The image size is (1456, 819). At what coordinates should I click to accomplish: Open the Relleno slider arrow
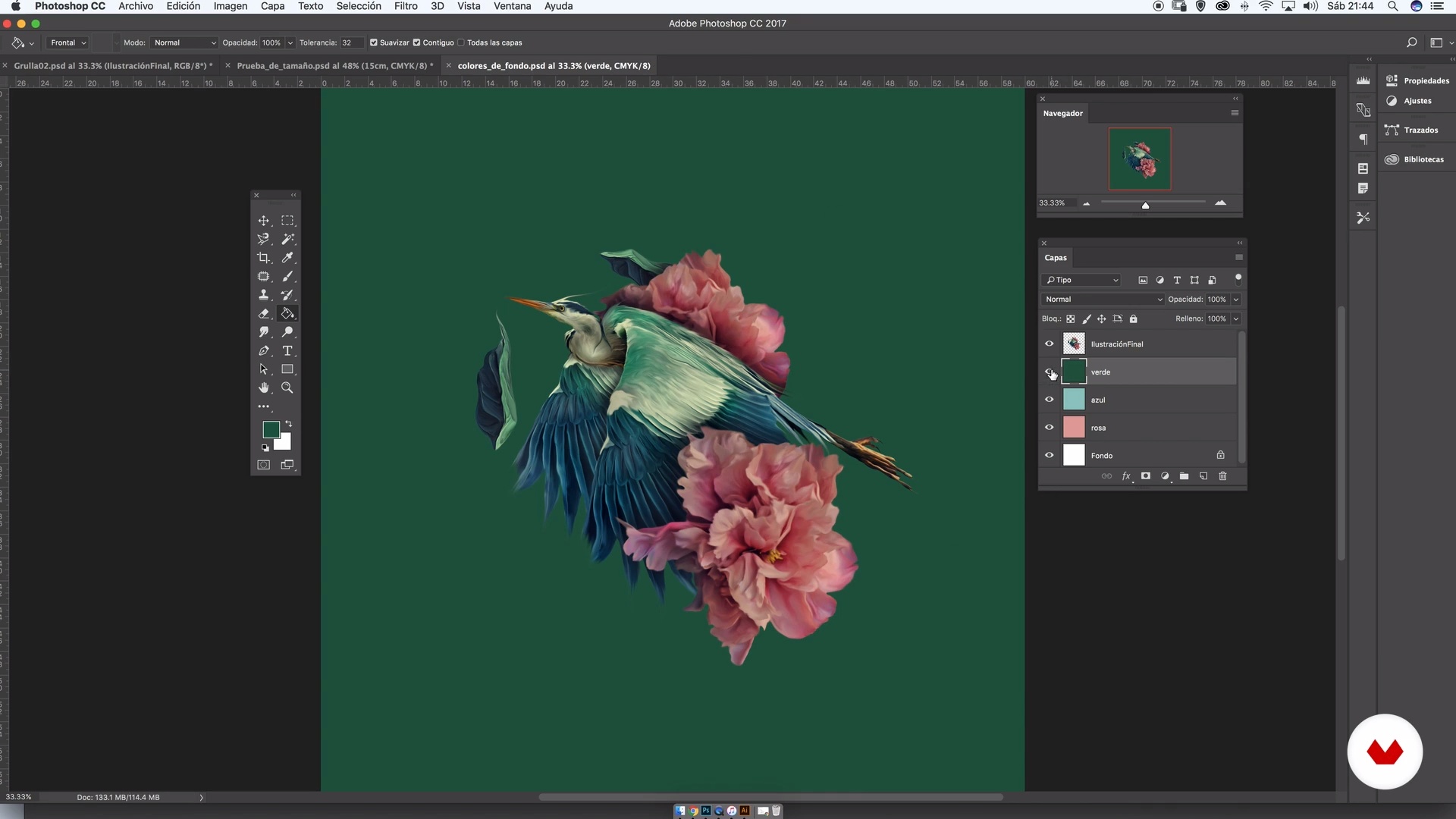(x=1235, y=319)
